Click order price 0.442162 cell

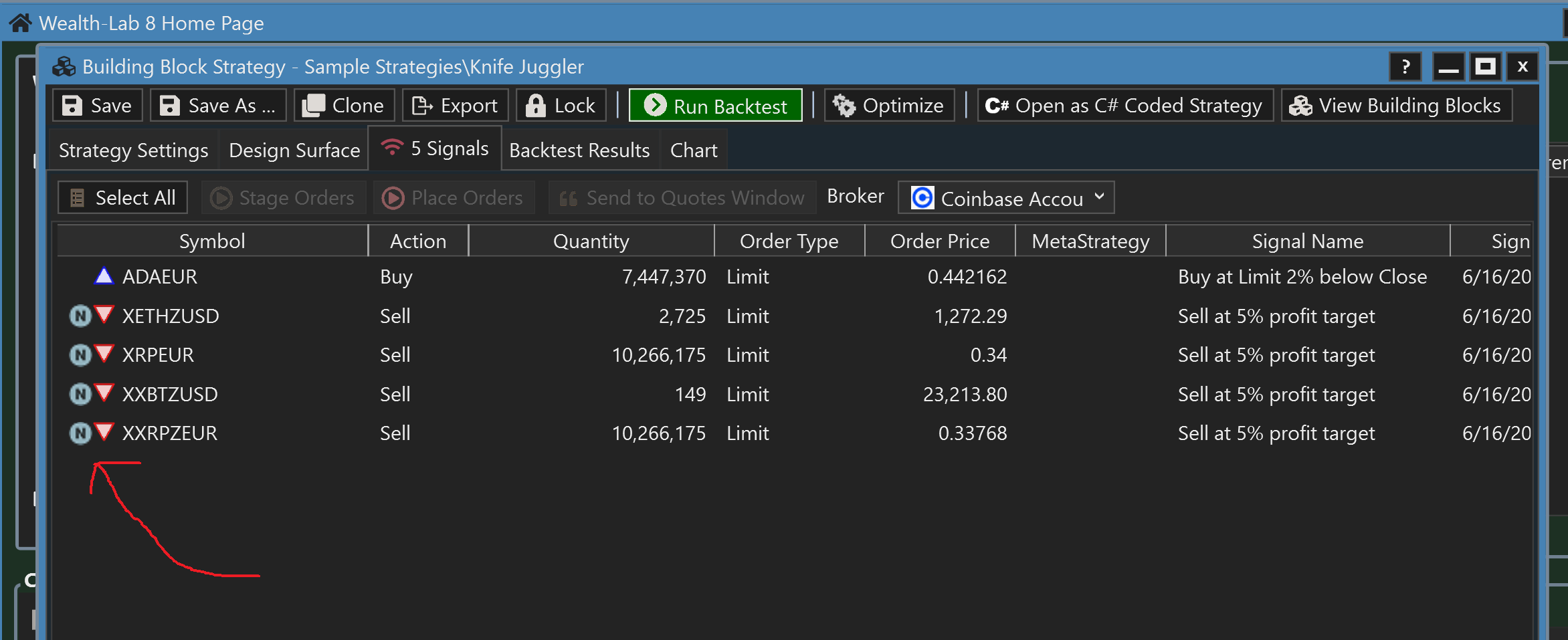coord(967,276)
